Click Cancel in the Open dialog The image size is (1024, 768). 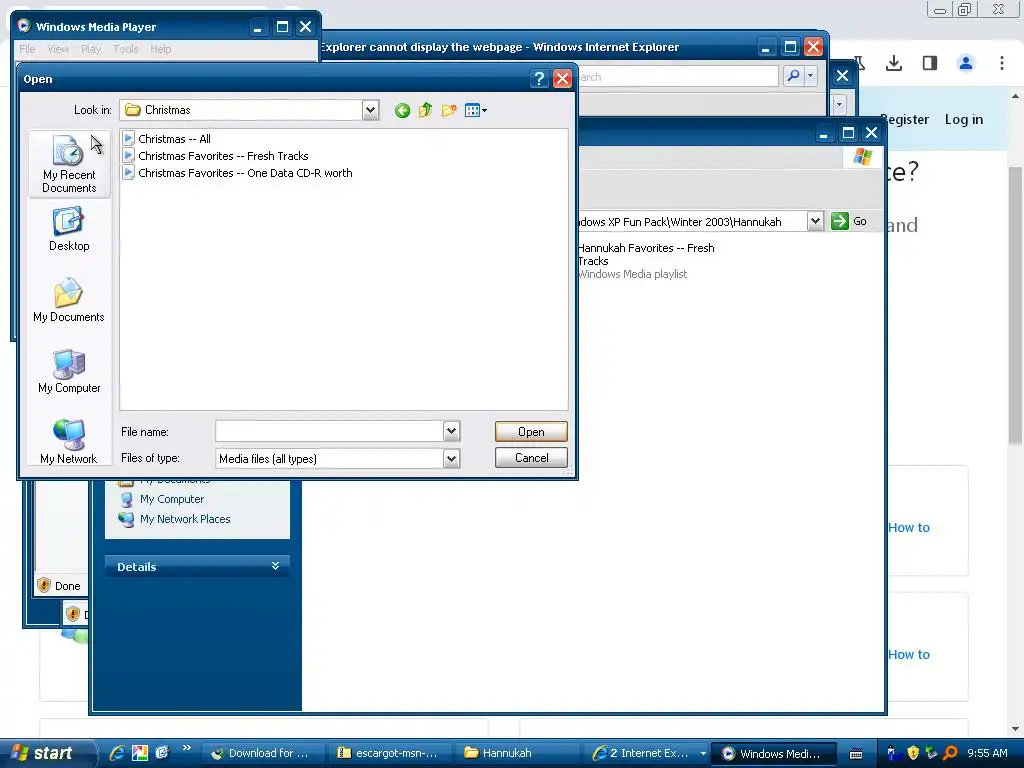pyautogui.click(x=531, y=458)
